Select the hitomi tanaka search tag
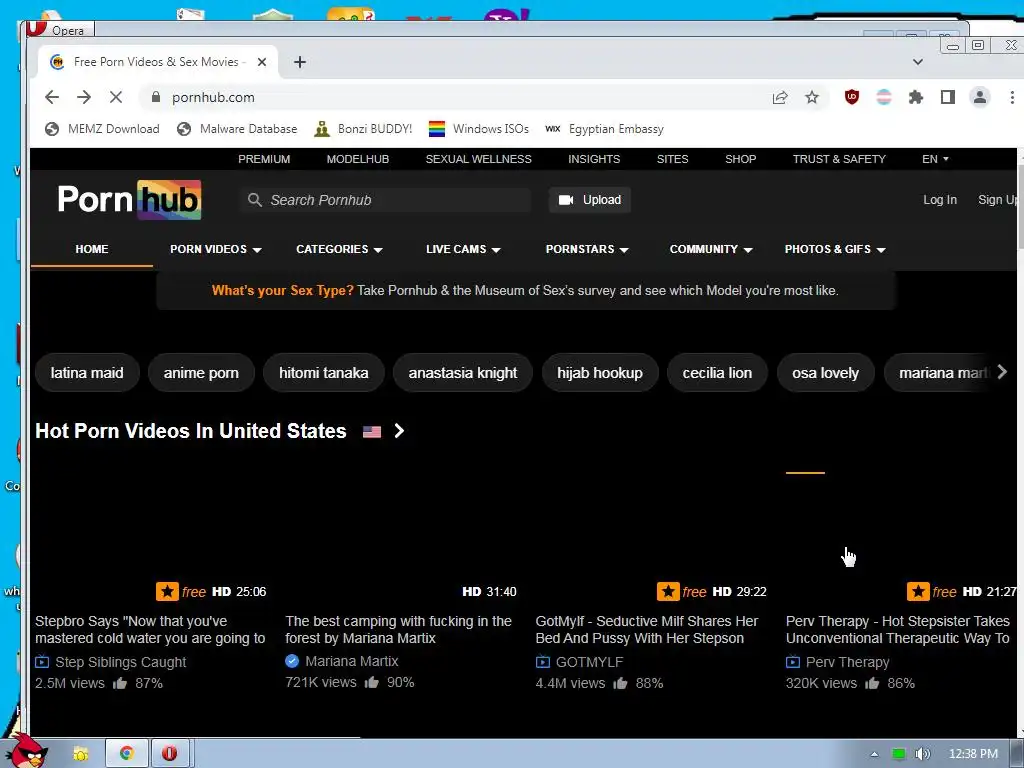Viewport: 1024px width, 768px height. coord(323,373)
